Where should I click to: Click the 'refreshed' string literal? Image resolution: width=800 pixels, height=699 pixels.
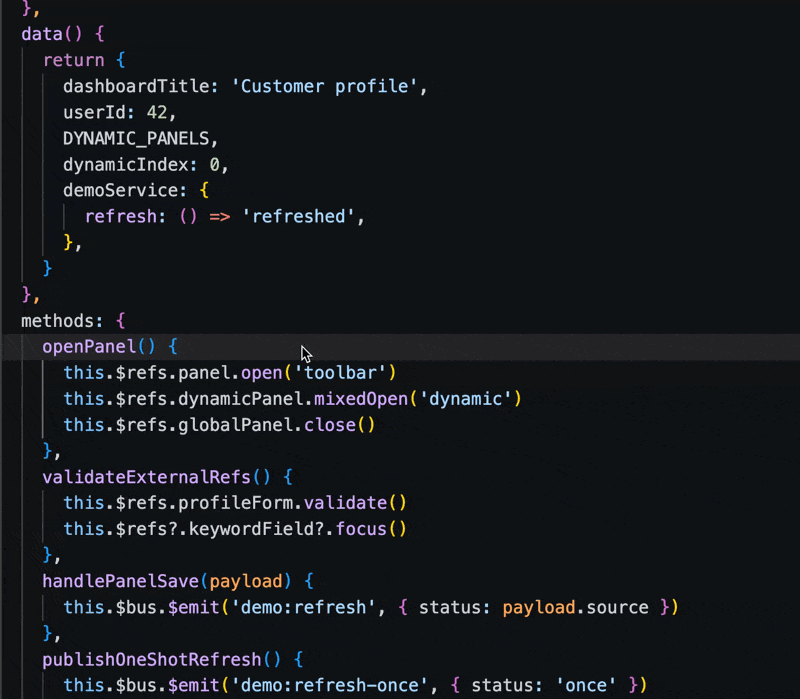coord(298,216)
